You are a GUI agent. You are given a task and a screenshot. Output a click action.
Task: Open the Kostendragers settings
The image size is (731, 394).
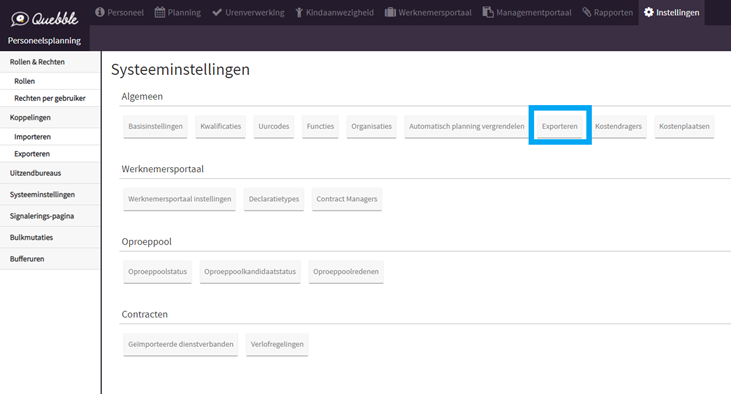(618, 126)
